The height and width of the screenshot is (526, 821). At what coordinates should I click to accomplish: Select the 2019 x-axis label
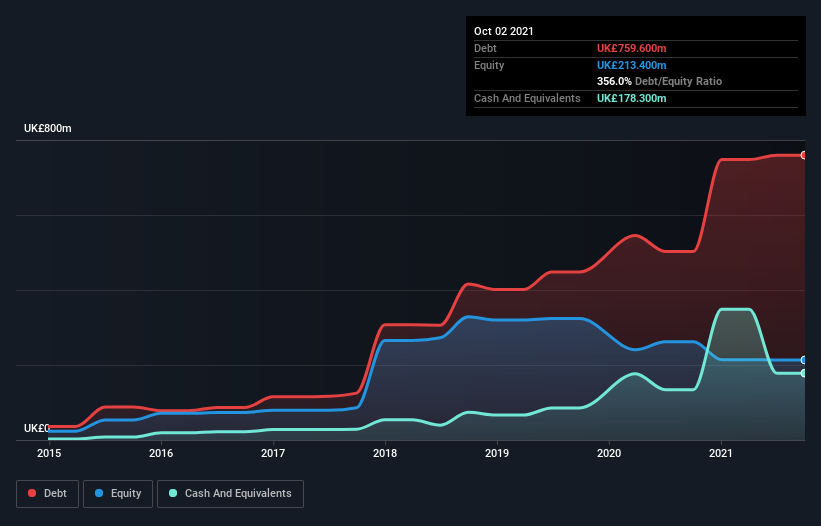(497, 453)
